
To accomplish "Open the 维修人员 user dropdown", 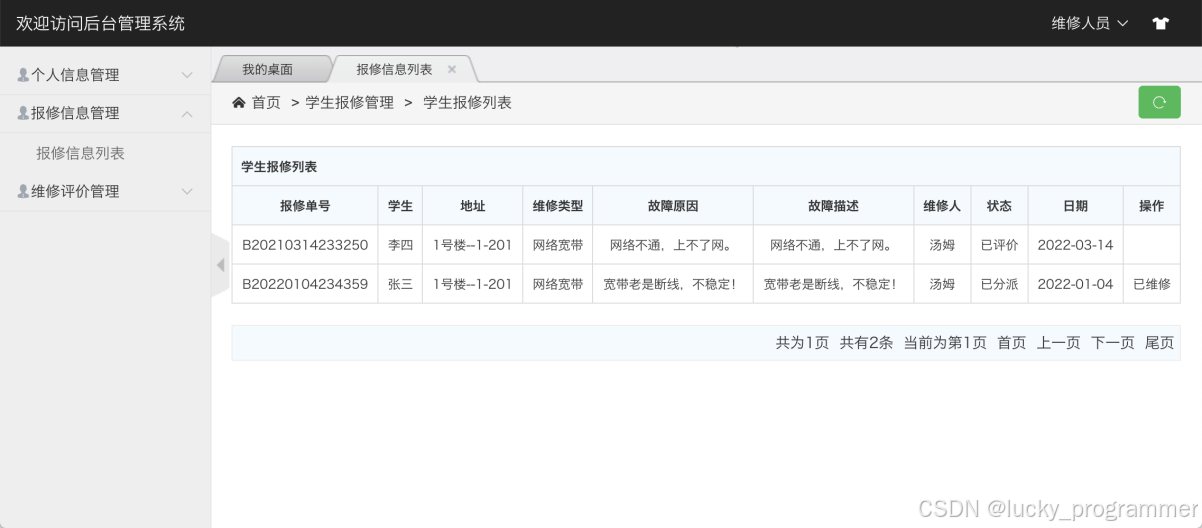I will click(x=1090, y=23).
